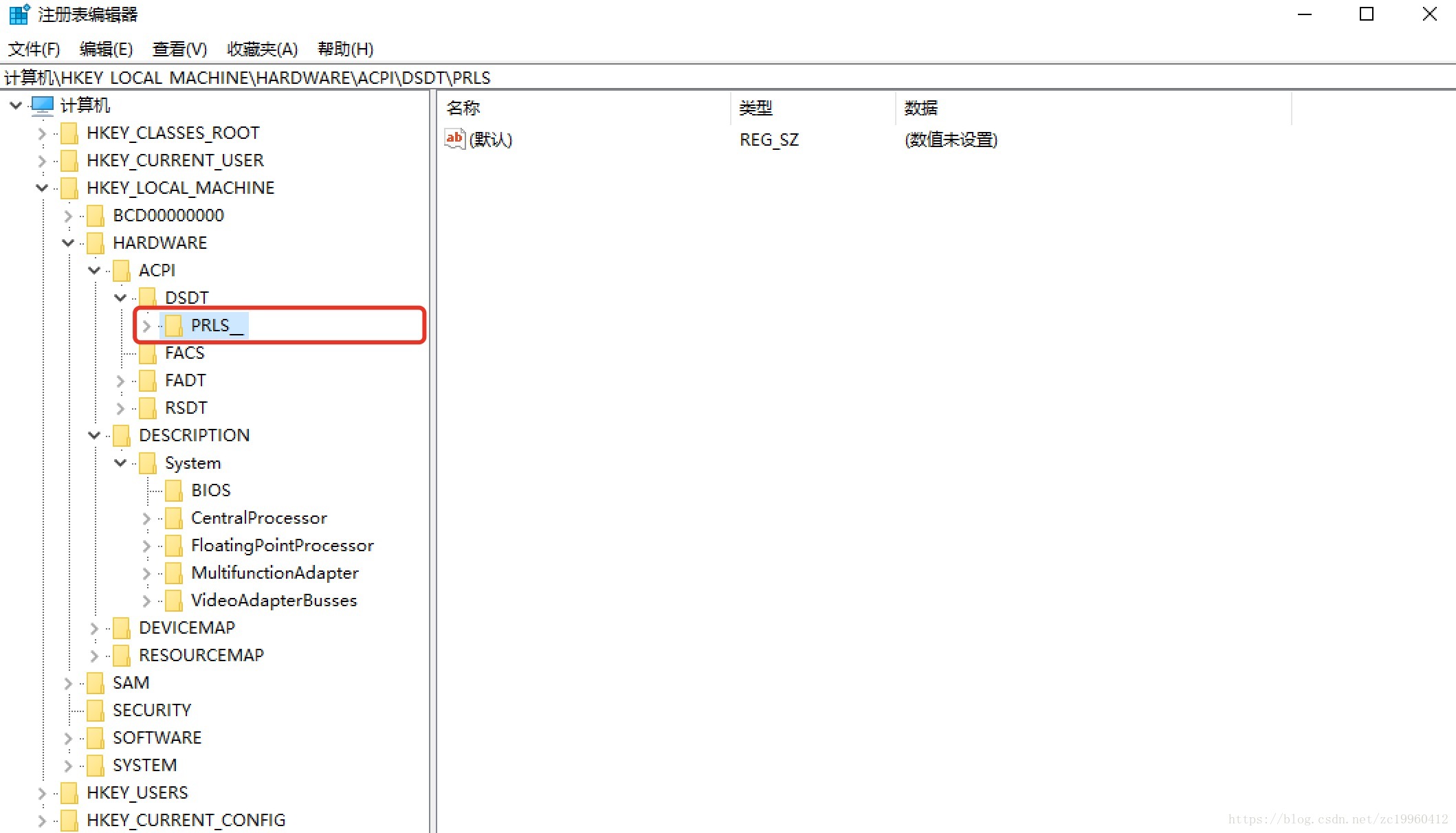Expand the HKEY_CLASSES_ROOT key
The height and width of the screenshot is (833, 1456).
point(42,133)
